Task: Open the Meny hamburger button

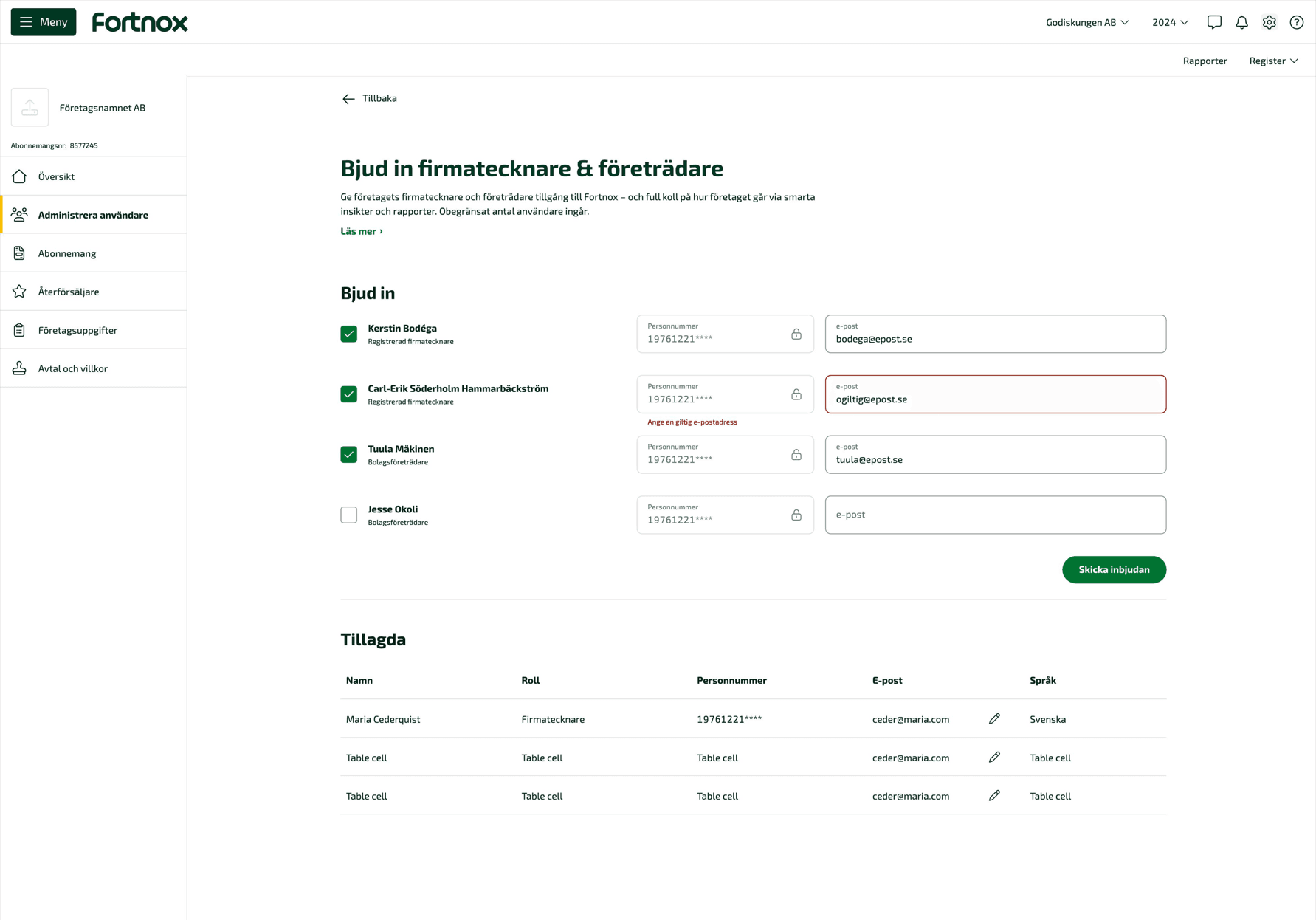Action: [44, 22]
